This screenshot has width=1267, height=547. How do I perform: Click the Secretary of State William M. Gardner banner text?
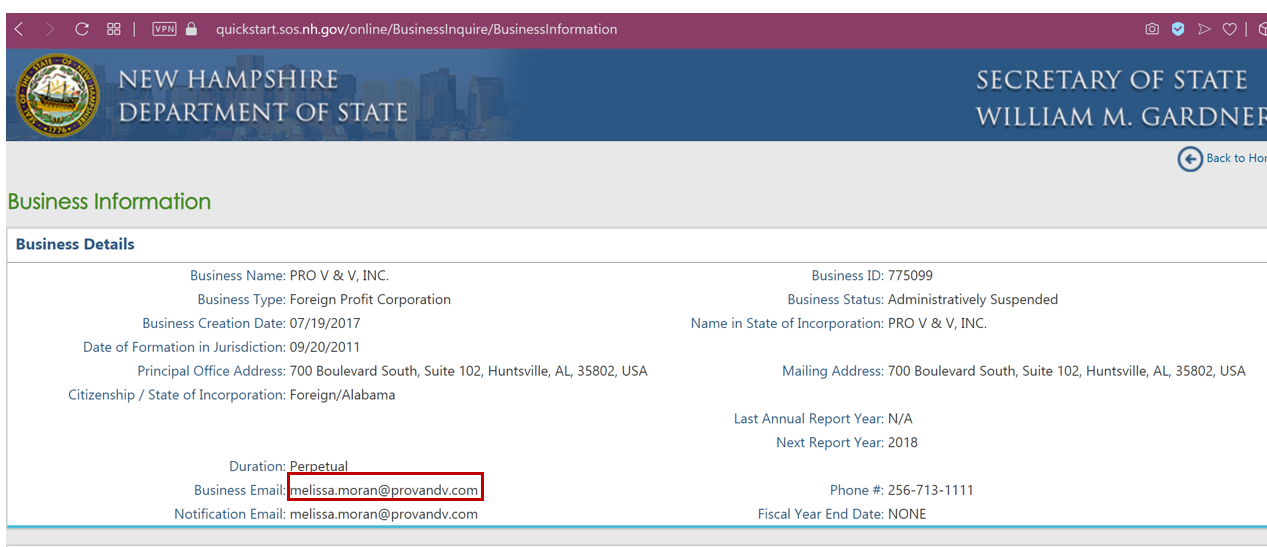tap(1121, 97)
